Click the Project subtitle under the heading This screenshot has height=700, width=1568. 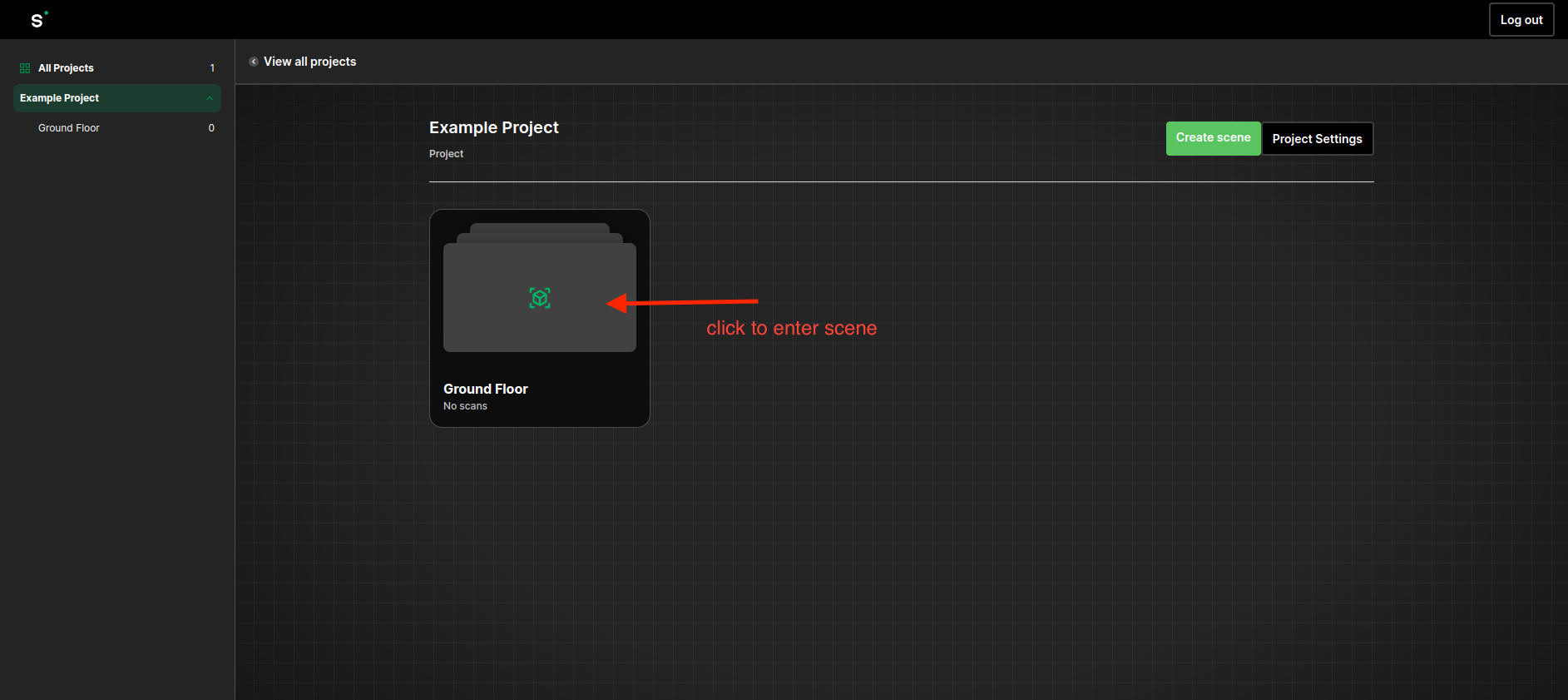click(446, 154)
